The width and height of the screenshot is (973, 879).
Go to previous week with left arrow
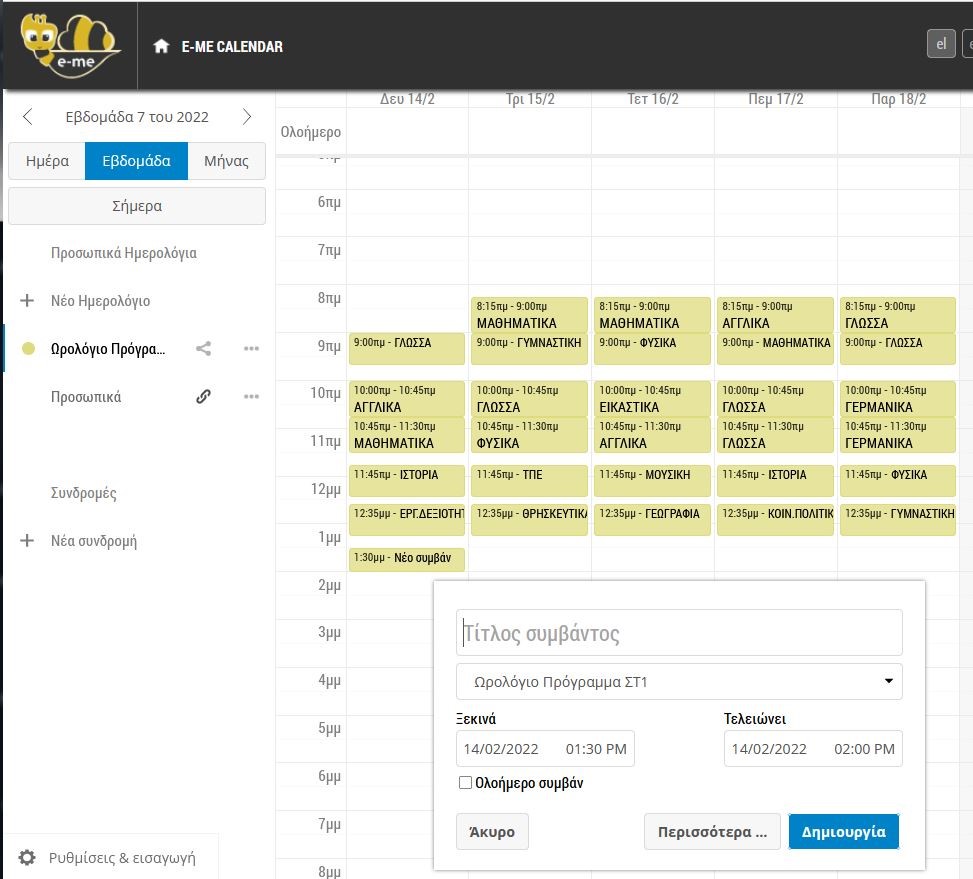28,117
